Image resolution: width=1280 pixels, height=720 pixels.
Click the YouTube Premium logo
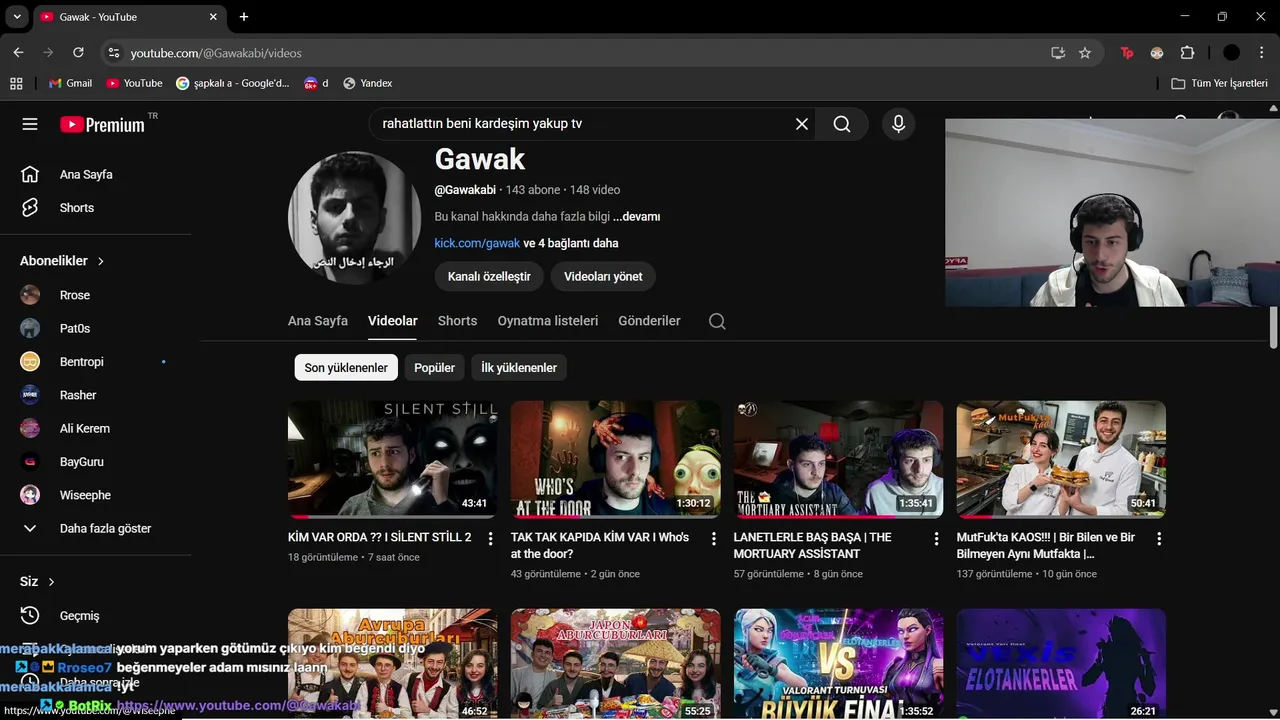[x=102, y=124]
